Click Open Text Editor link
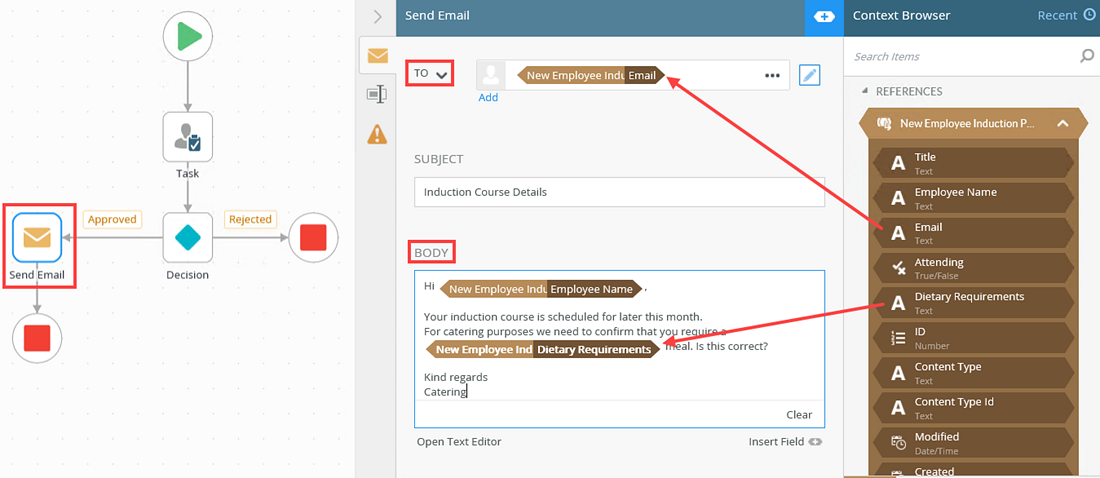The height and width of the screenshot is (478, 1100). pyautogui.click(x=459, y=442)
